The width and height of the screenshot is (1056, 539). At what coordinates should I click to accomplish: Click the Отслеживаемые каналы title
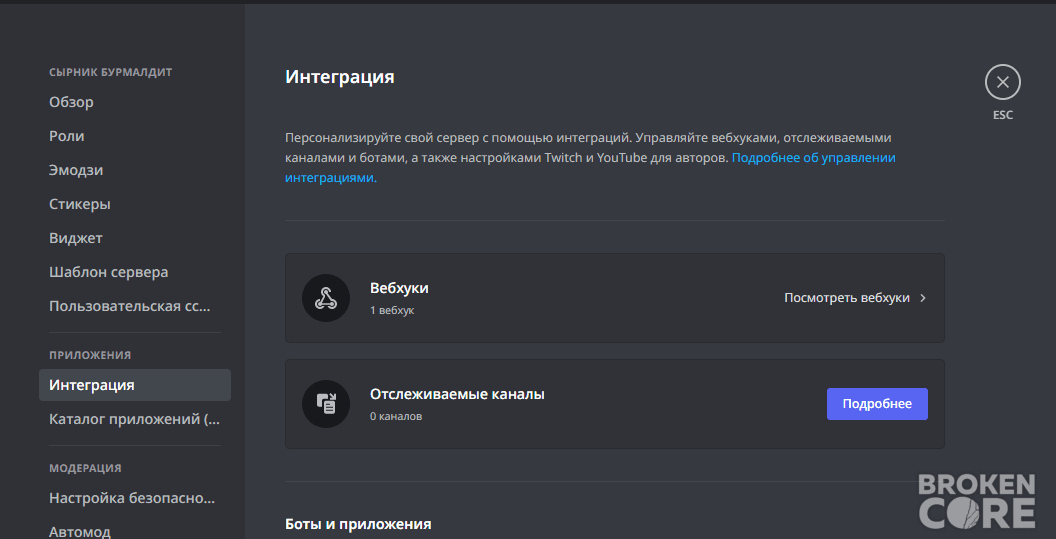457,394
